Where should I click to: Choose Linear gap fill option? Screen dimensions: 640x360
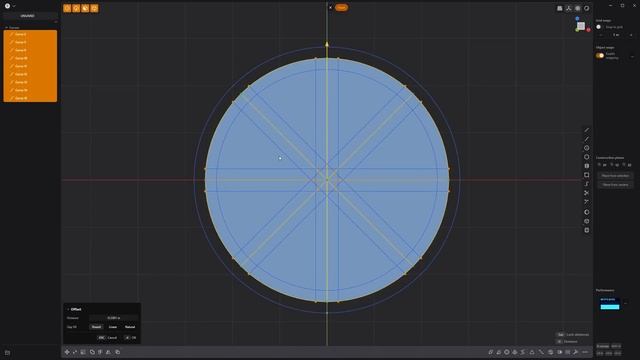113,327
